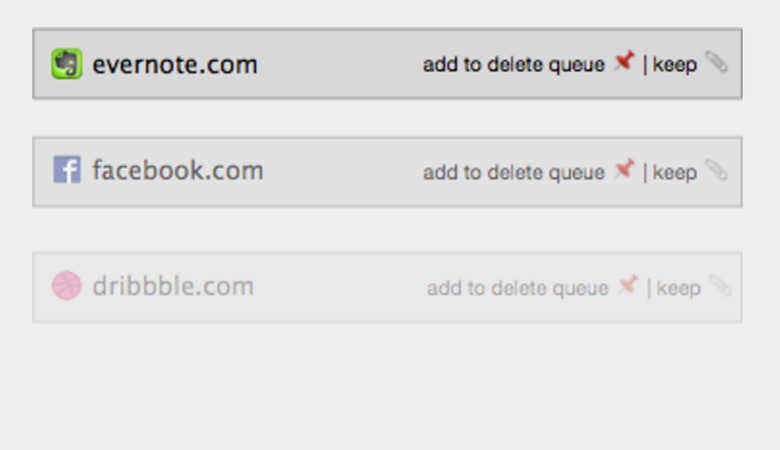Click the Evernote elephant icon
Viewport: 780px width, 450px height.
point(67,64)
